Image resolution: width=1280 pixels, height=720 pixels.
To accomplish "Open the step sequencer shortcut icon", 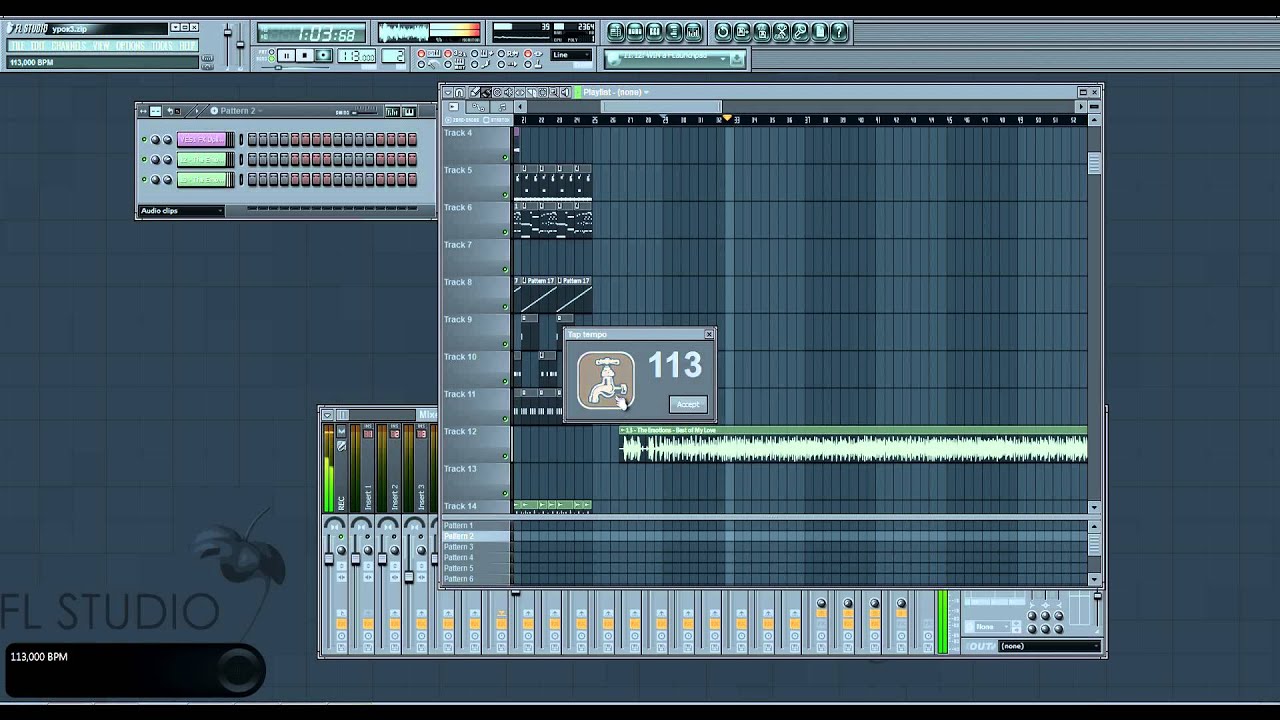I will (635, 32).
